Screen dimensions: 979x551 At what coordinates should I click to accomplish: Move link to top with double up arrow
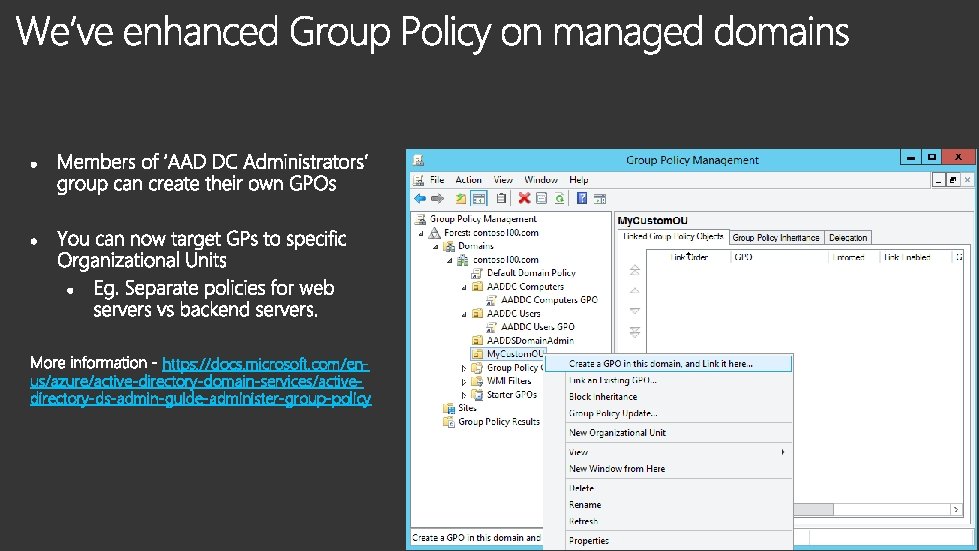click(x=634, y=270)
